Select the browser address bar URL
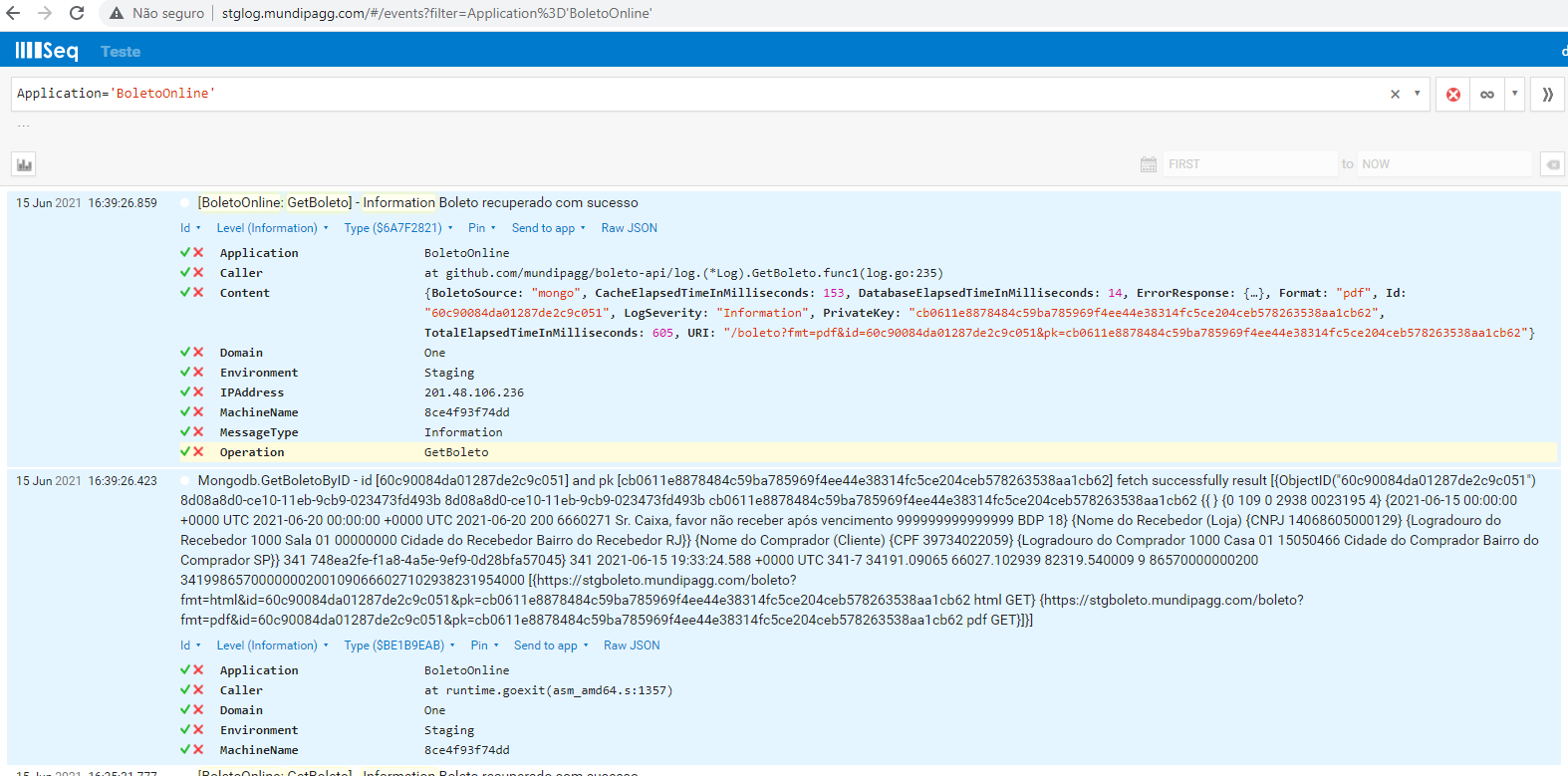The height and width of the screenshot is (776, 1568). click(x=436, y=14)
